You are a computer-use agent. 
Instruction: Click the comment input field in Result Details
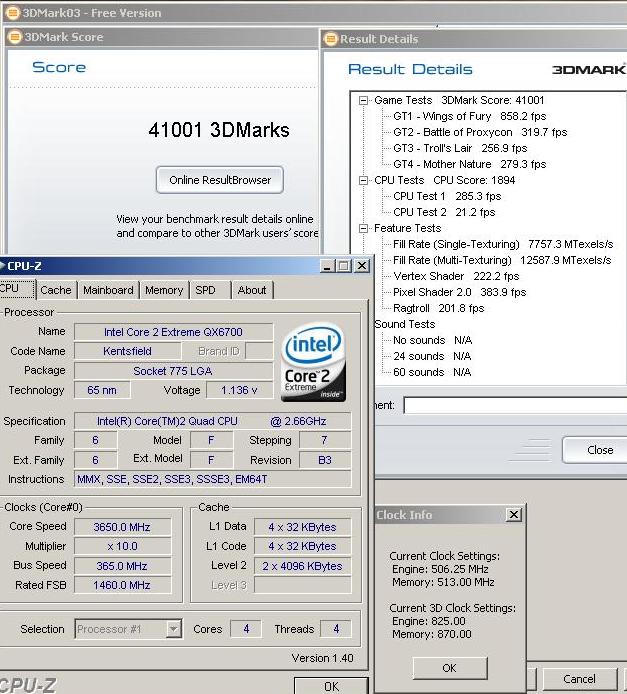515,405
